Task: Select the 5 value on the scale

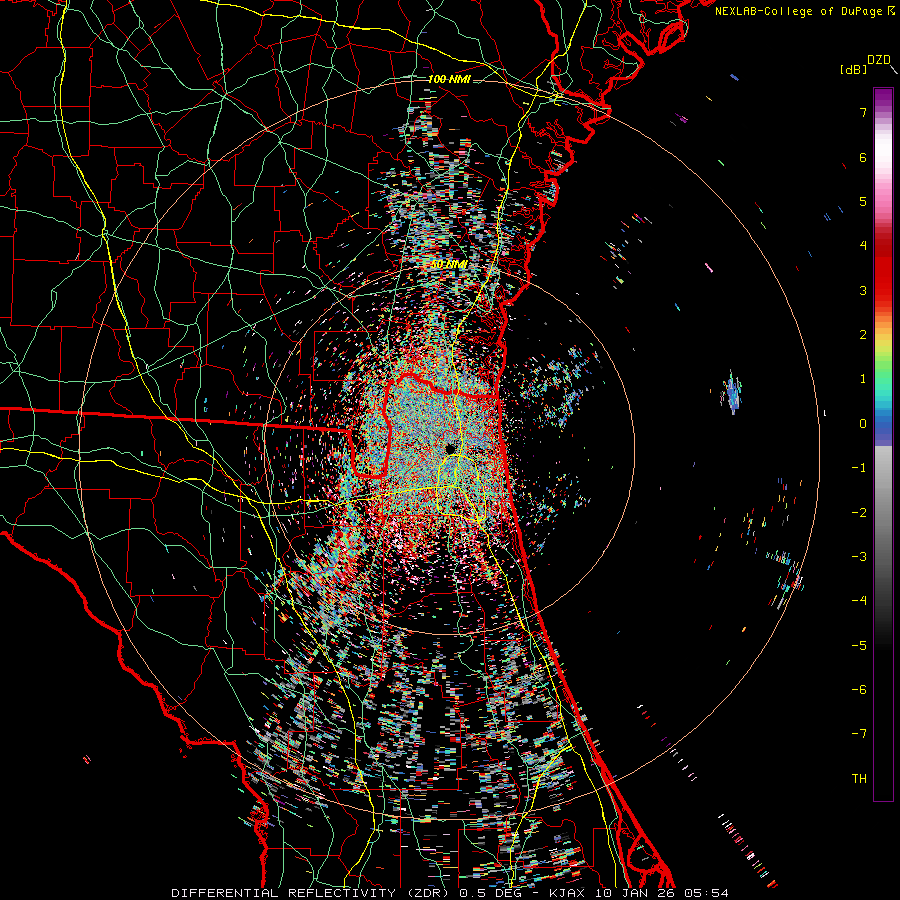Action: pyautogui.click(x=863, y=201)
